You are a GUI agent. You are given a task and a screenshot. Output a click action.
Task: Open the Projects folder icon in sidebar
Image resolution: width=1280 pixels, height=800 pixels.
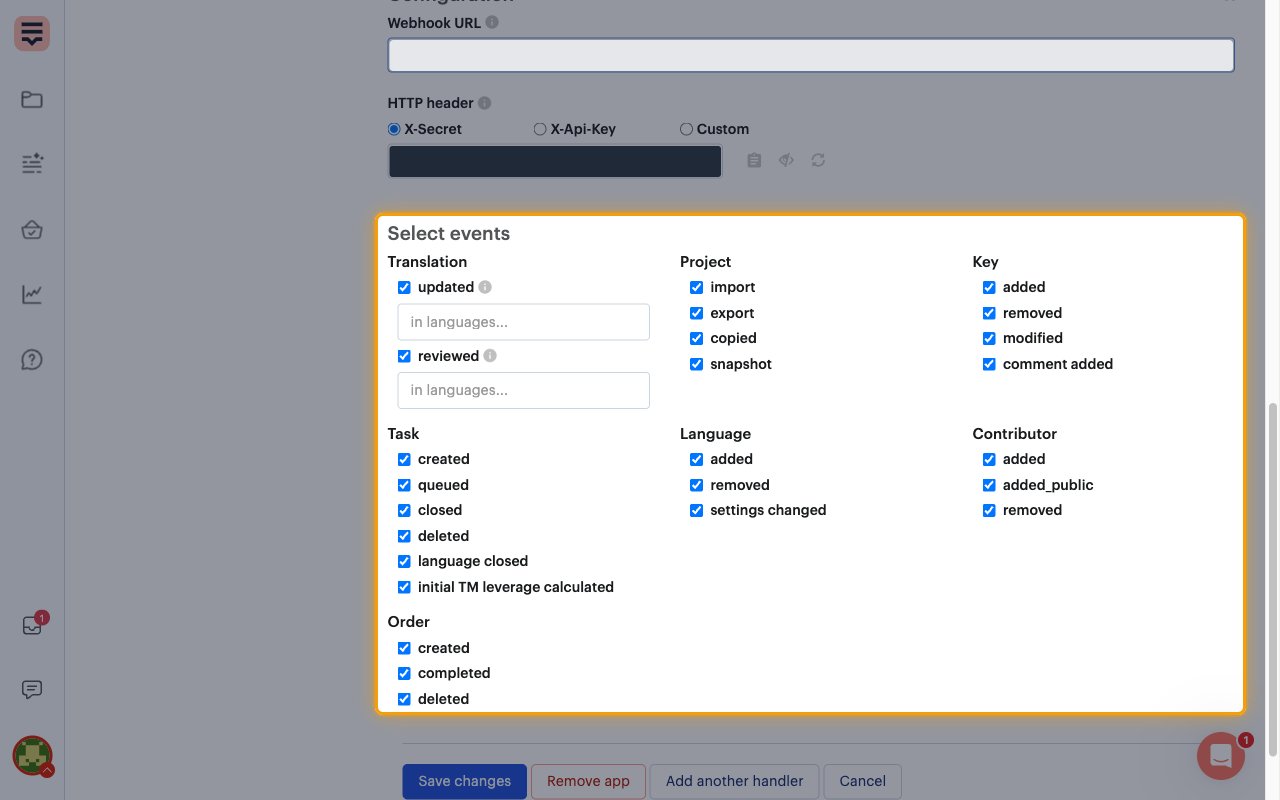coord(32,100)
